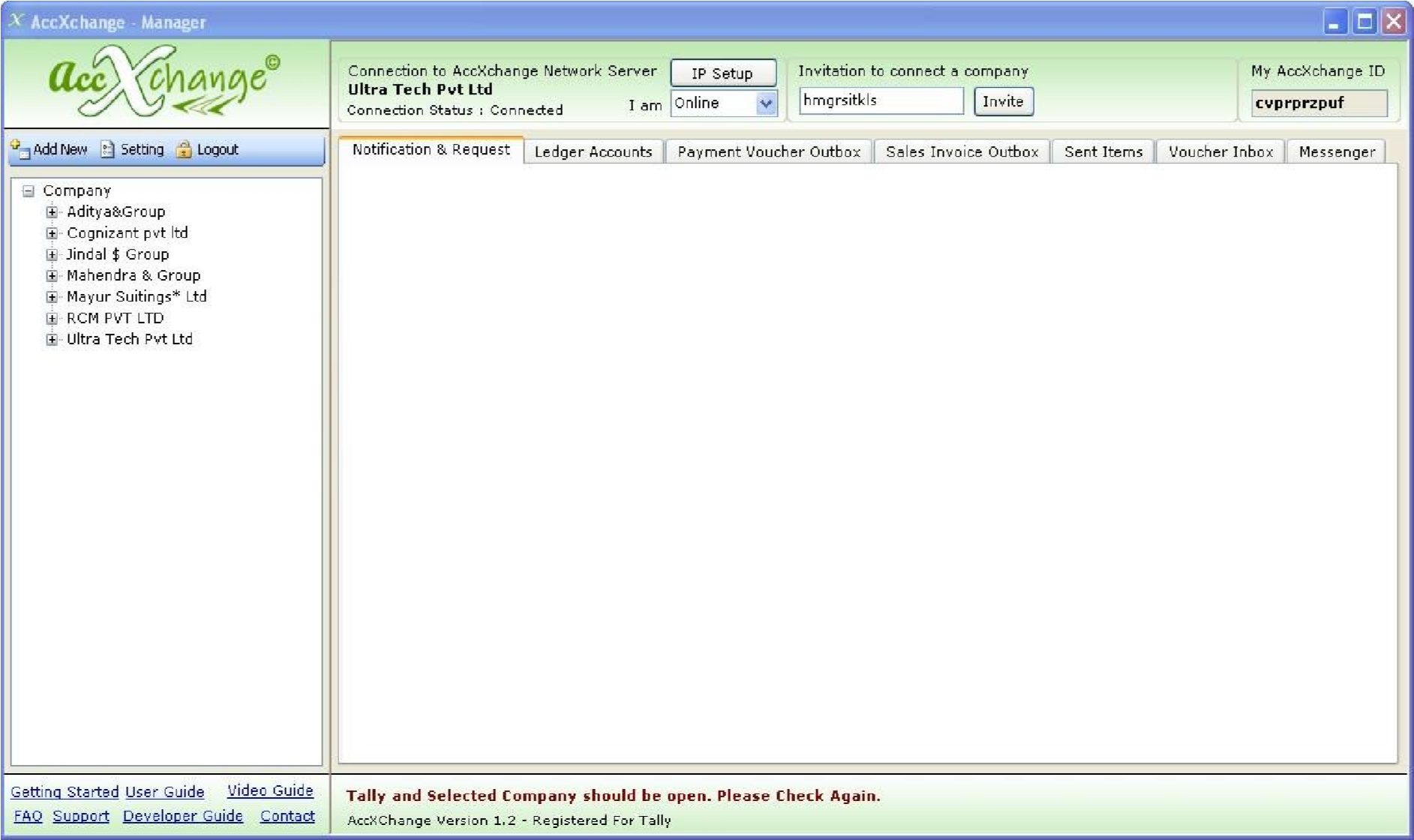Image resolution: width=1414 pixels, height=840 pixels.
Task: Open the Developer Guide link
Action: click(x=183, y=816)
